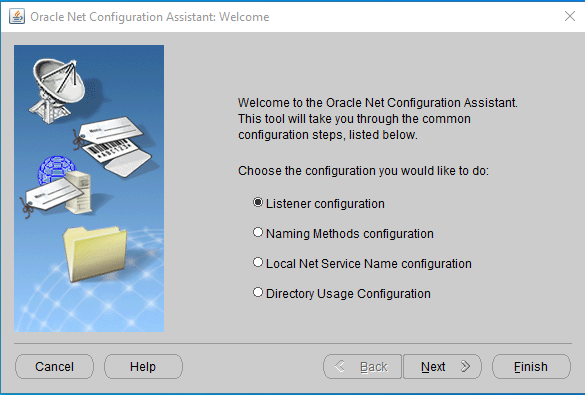Image resolution: width=585 pixels, height=395 pixels.
Task: Click the yellow folder graphic
Action: click(95, 253)
